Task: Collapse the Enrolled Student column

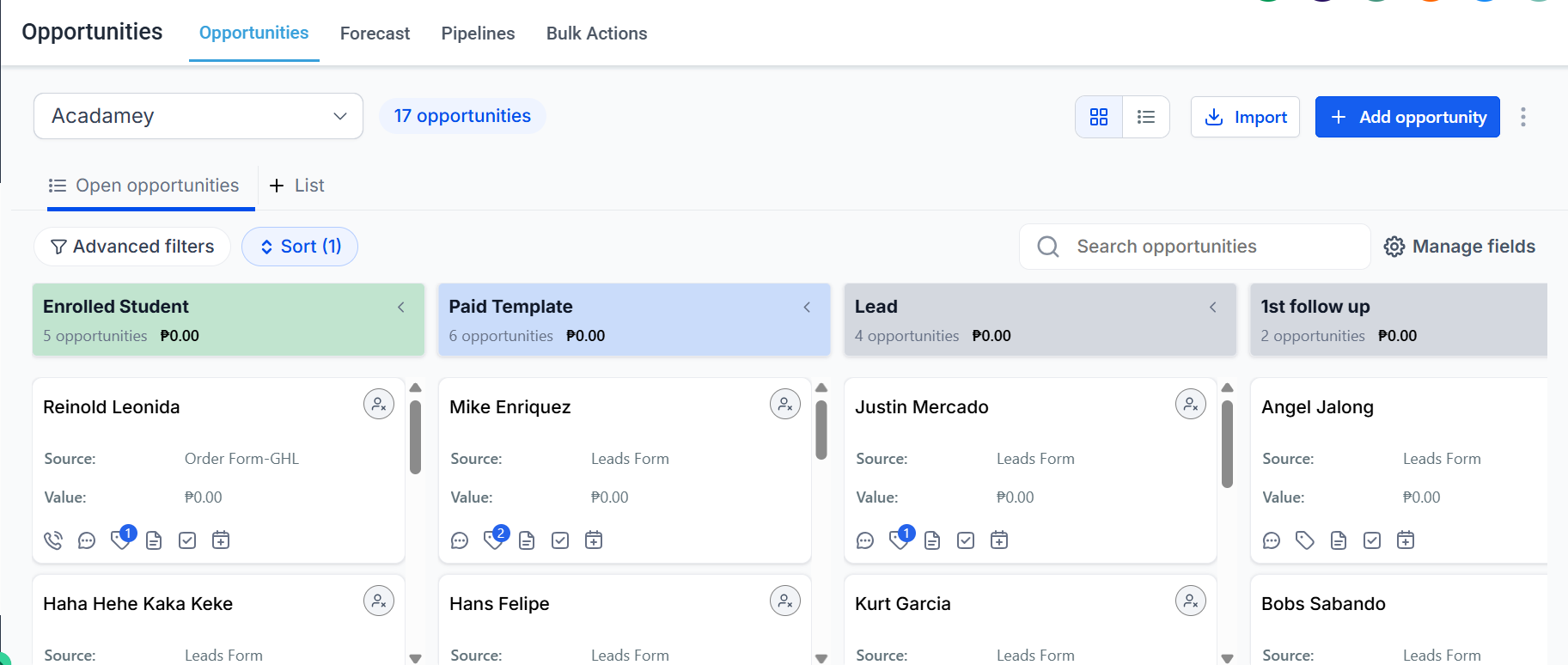Action: pyautogui.click(x=401, y=307)
